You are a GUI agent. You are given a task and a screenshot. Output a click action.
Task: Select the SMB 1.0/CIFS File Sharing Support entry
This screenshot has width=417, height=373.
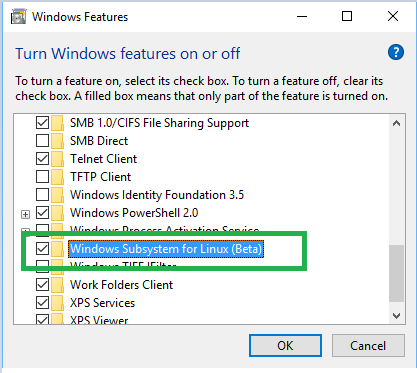(x=159, y=123)
